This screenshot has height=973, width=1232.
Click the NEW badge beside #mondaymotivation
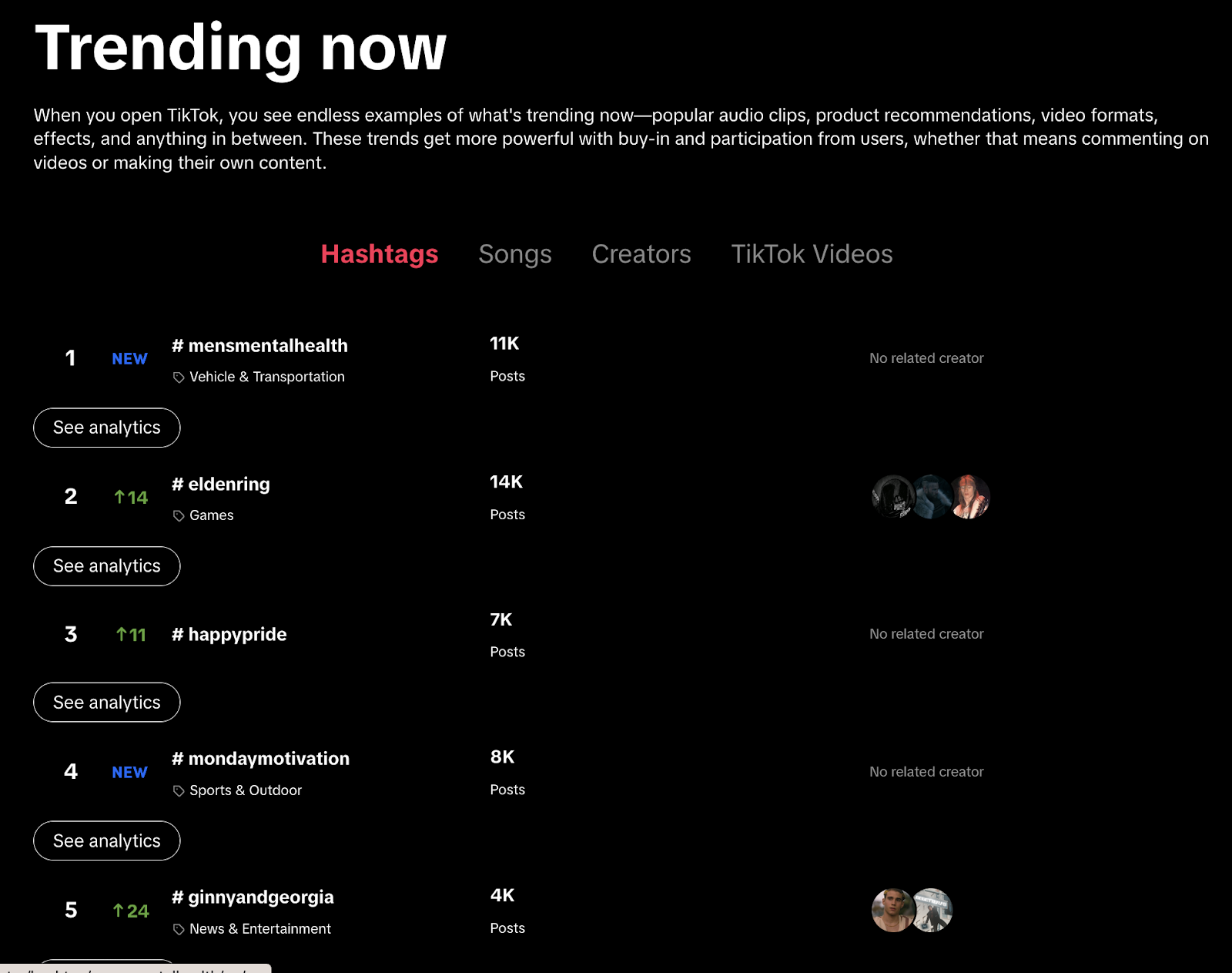tap(129, 772)
